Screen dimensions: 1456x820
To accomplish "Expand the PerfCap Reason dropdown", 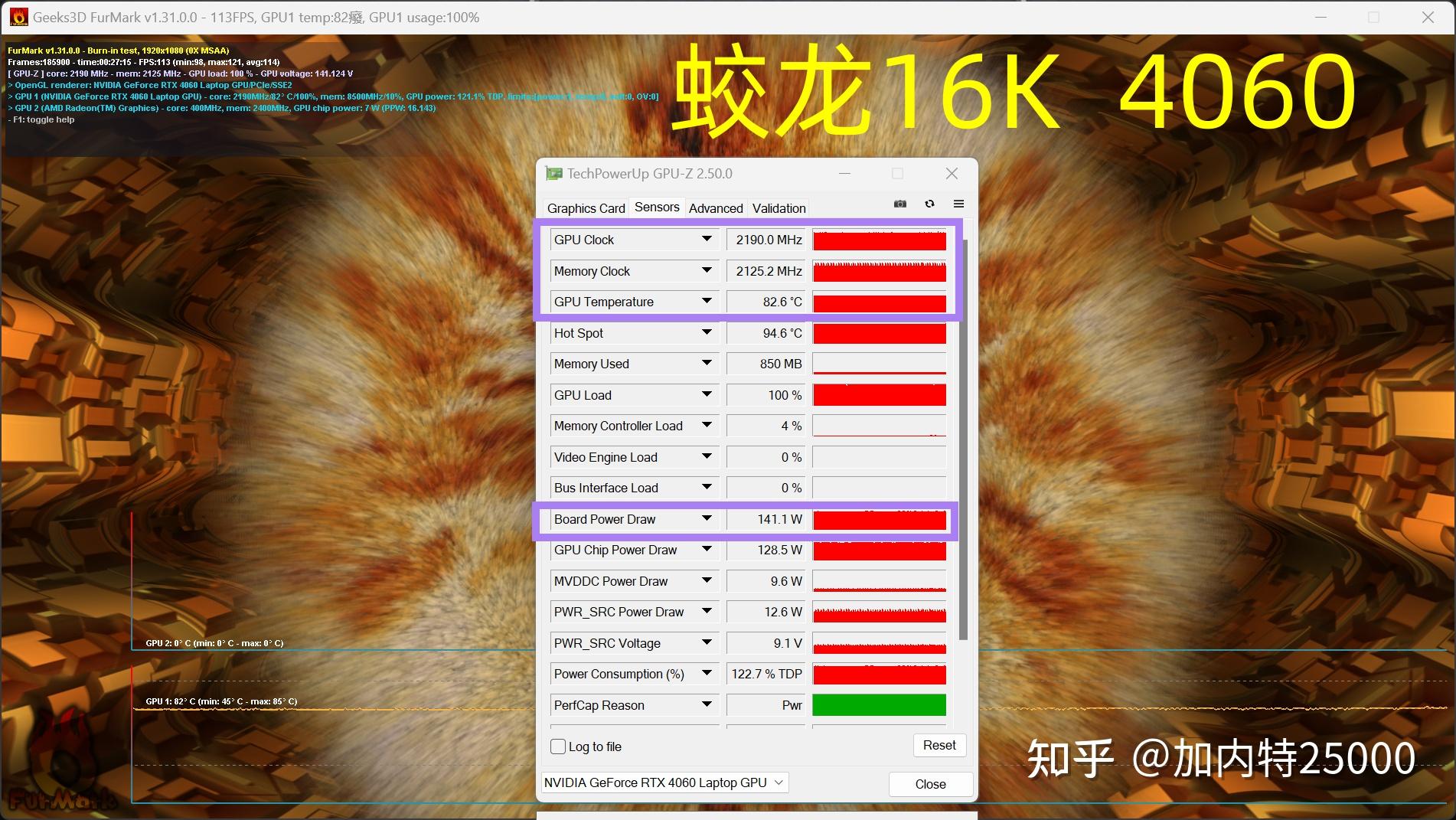I will coord(706,704).
